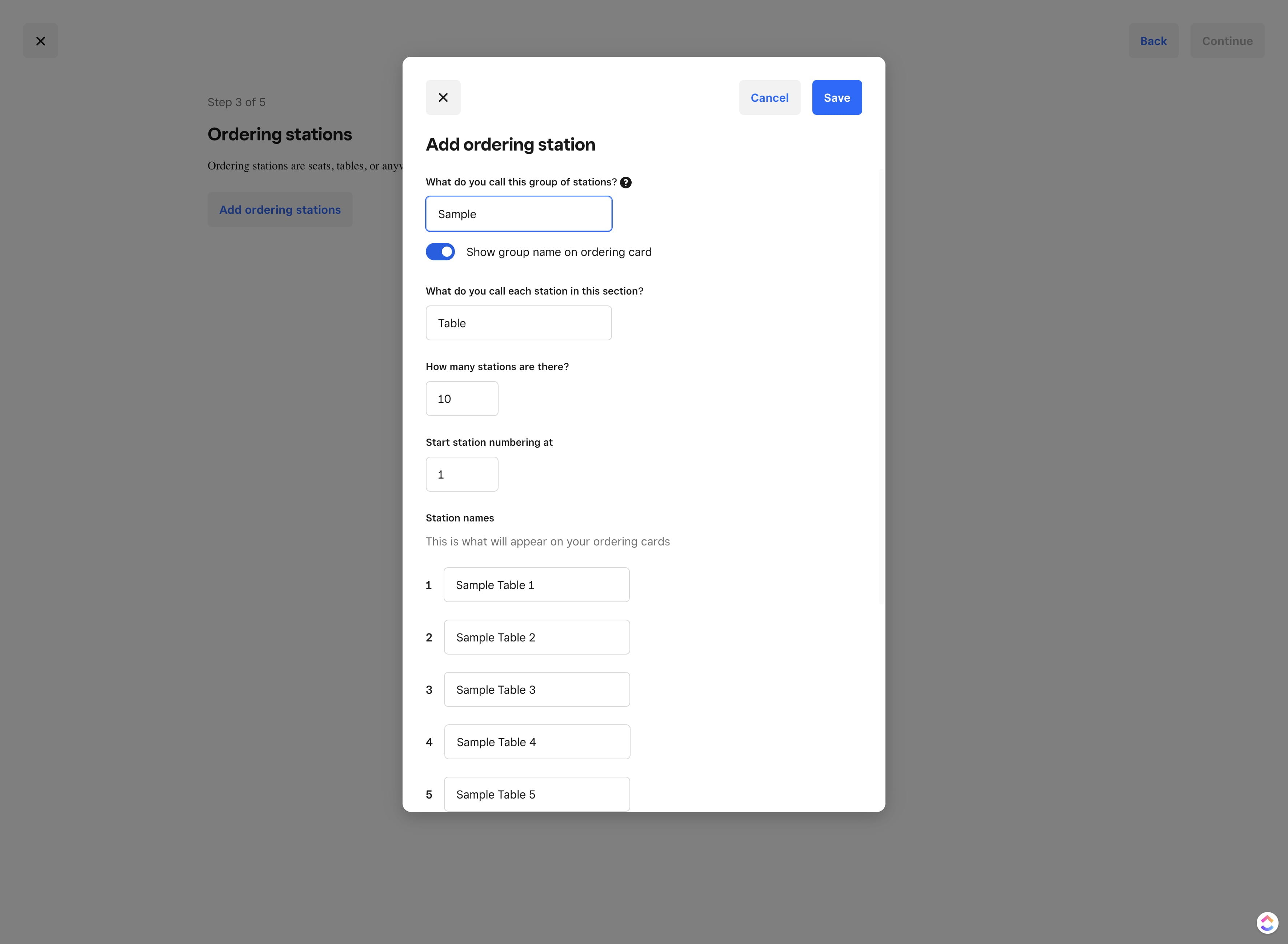This screenshot has height=944, width=1288.
Task: Edit the Sample Table 2 name field
Action: point(537,638)
